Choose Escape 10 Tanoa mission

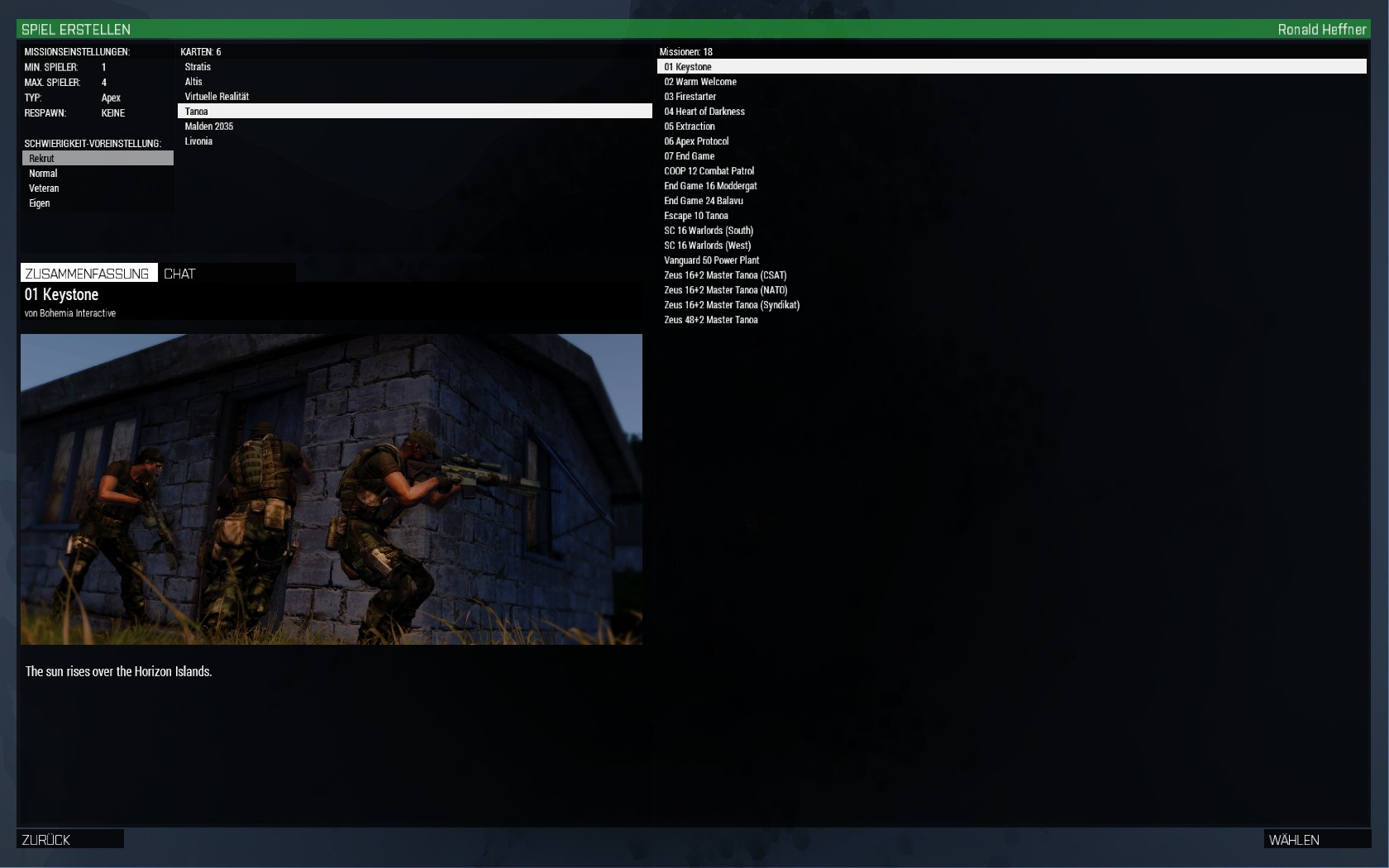click(1011, 216)
